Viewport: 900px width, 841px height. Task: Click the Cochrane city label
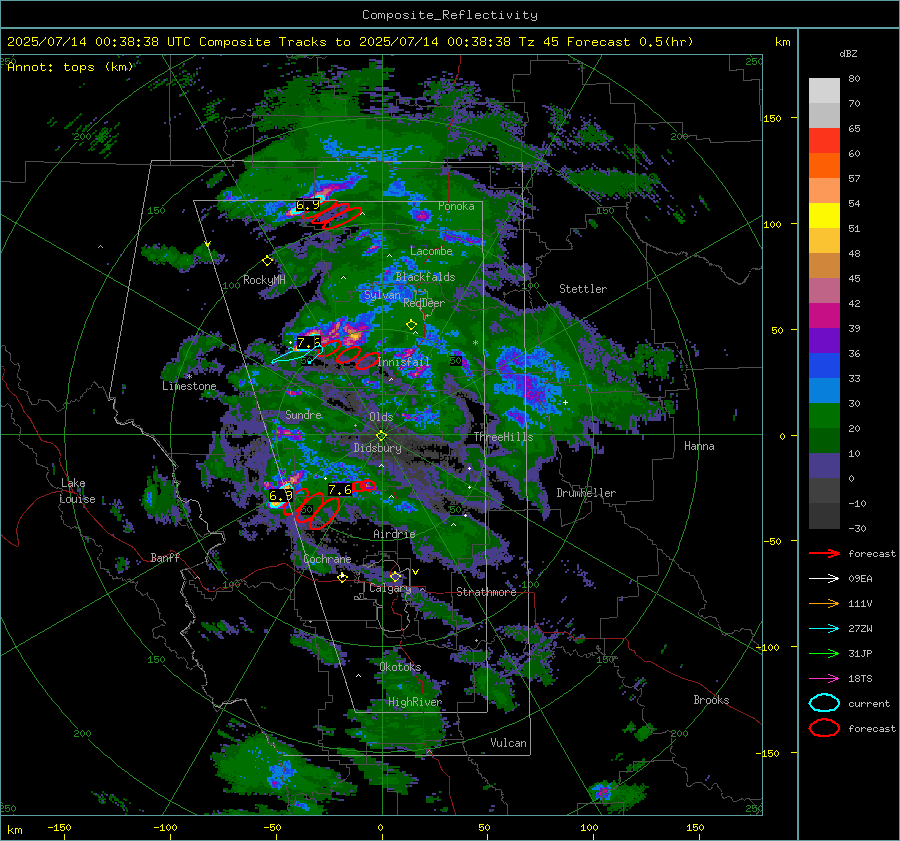[x=327, y=559]
